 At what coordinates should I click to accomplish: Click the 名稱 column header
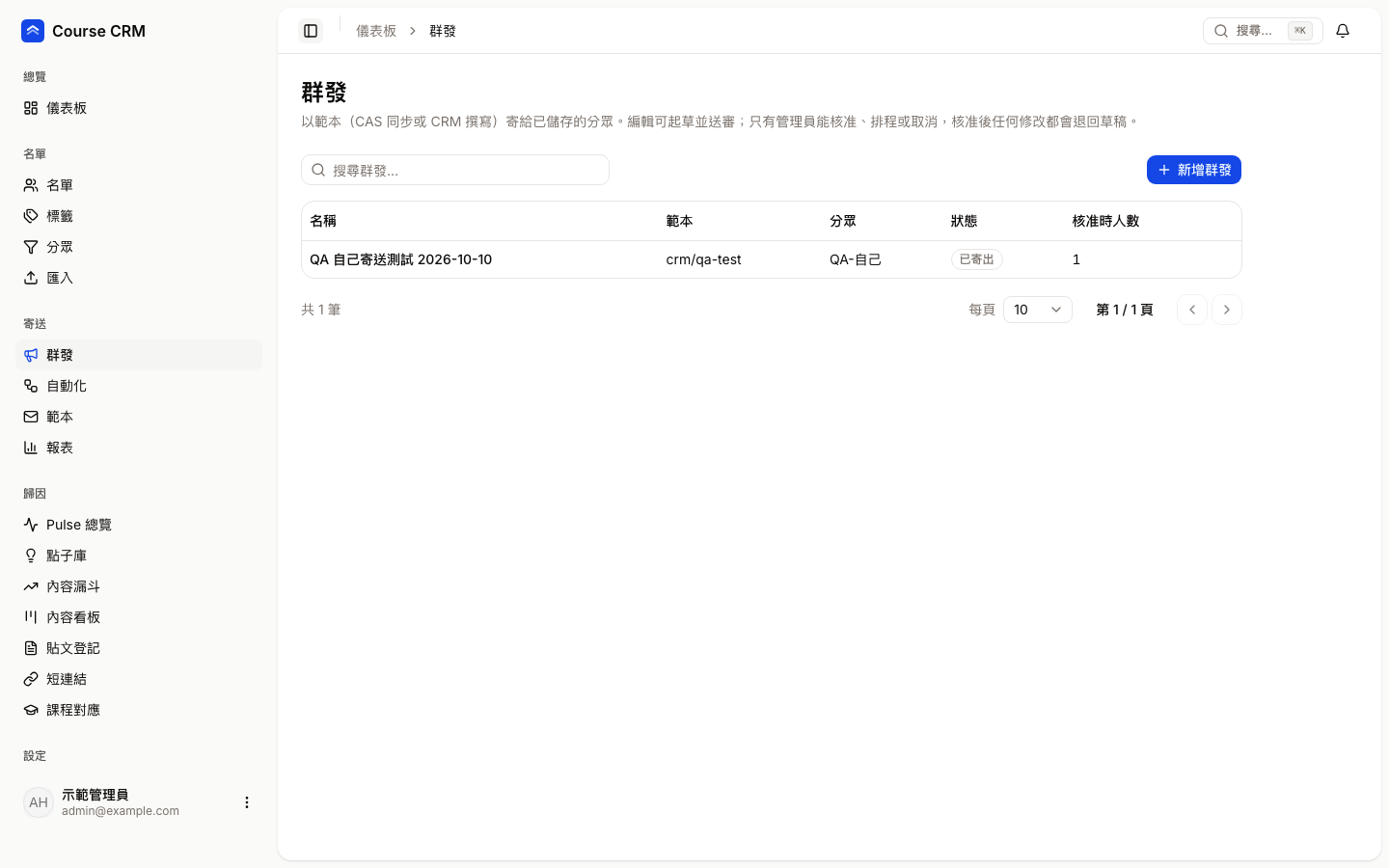point(323,221)
